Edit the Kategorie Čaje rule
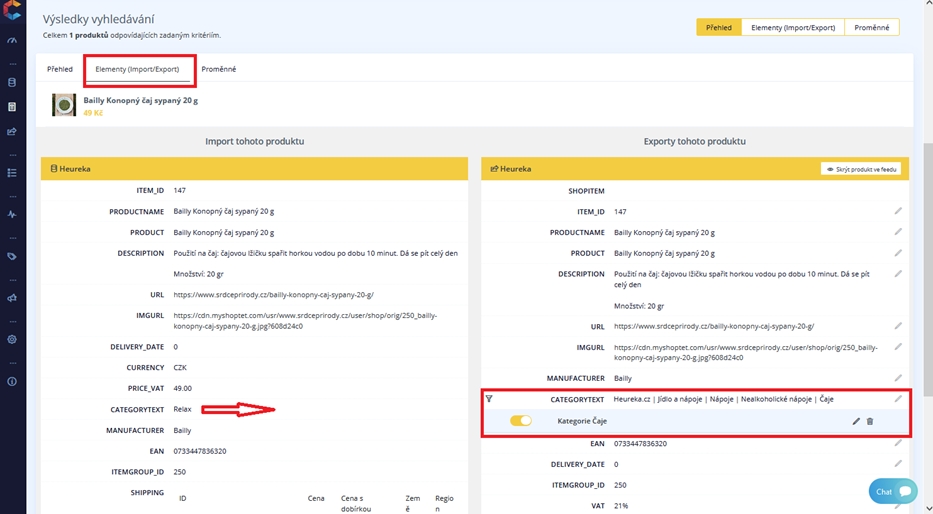This screenshot has width=933, height=514. pos(856,421)
